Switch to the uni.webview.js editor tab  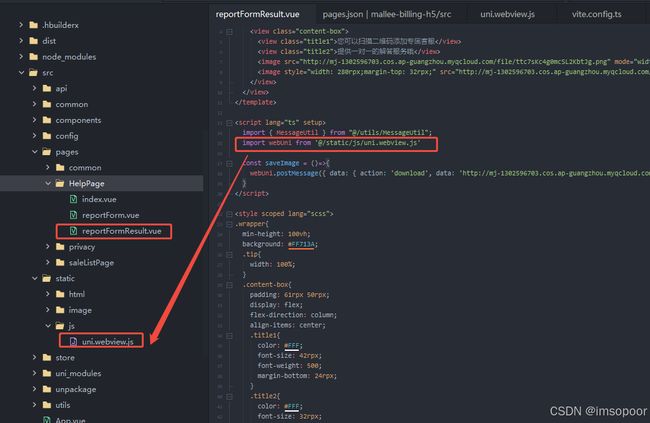point(507,14)
